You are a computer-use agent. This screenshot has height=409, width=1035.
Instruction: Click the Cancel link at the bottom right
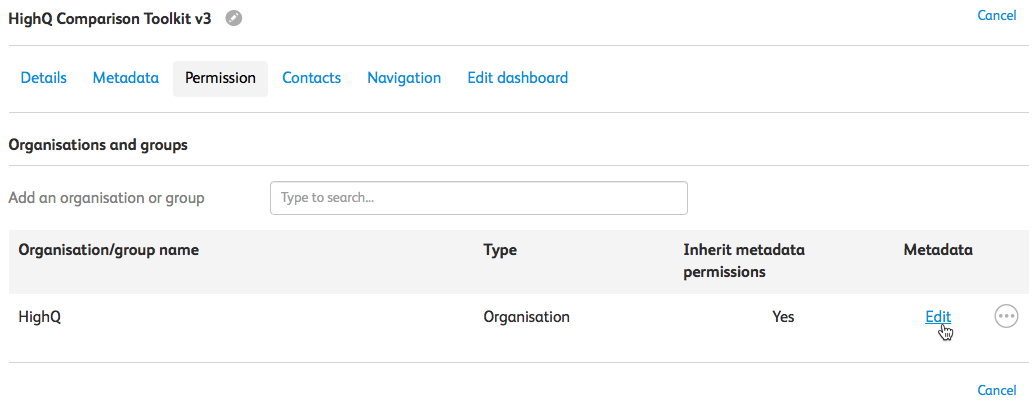click(x=996, y=390)
